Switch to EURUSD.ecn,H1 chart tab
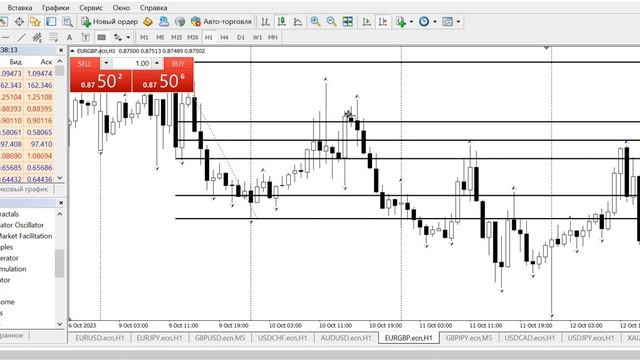 click(x=99, y=338)
